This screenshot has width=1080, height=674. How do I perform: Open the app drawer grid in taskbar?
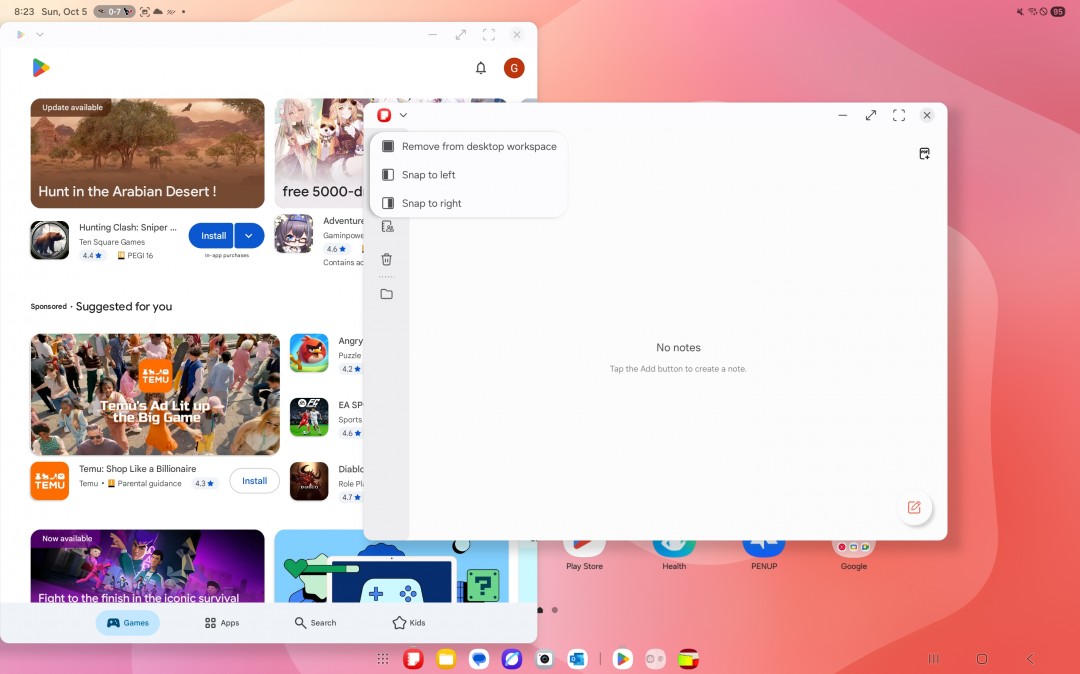[383, 659]
